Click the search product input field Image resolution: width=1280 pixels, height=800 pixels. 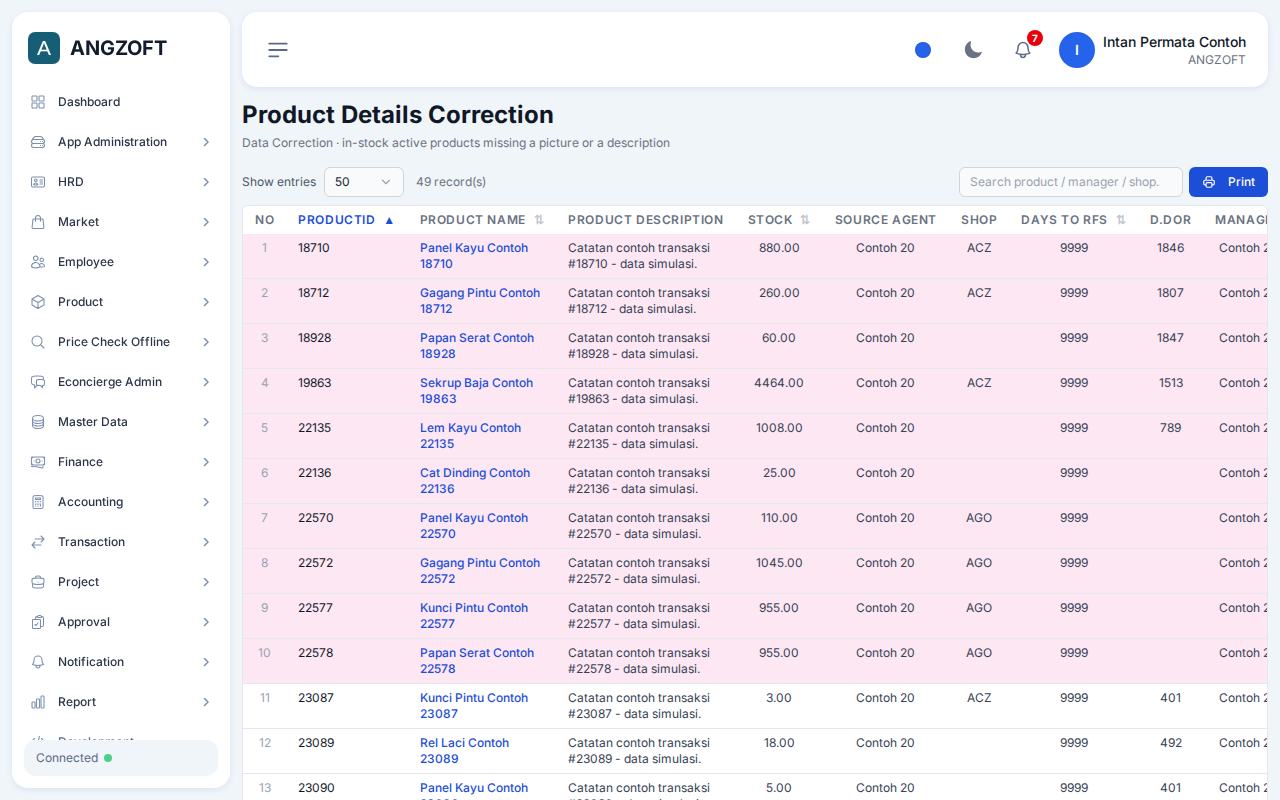1071,182
